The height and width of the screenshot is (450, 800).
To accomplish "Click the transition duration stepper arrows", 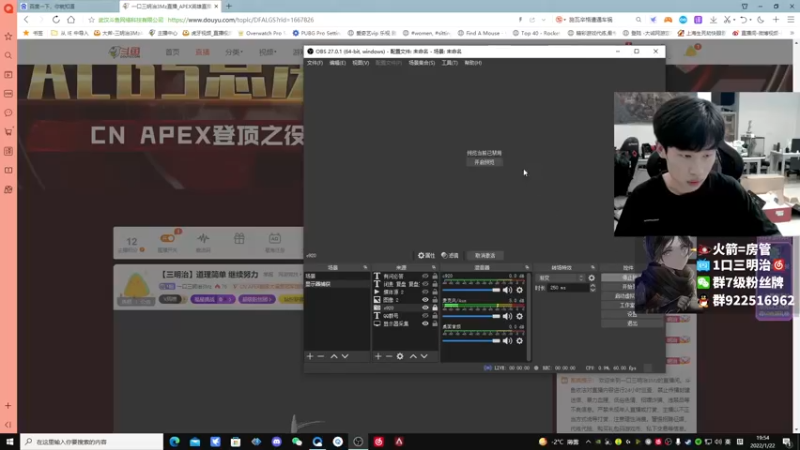I will (x=592, y=288).
